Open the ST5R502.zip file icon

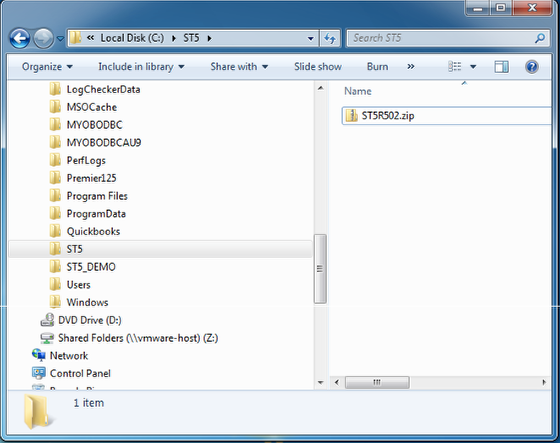tap(351, 115)
